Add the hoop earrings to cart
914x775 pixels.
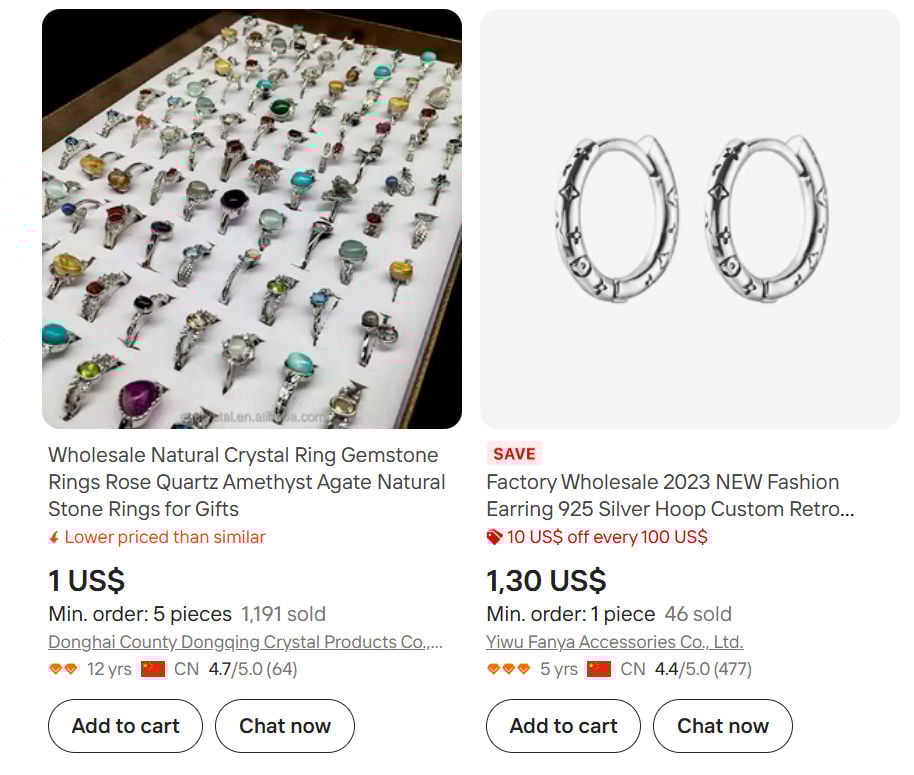coord(562,726)
